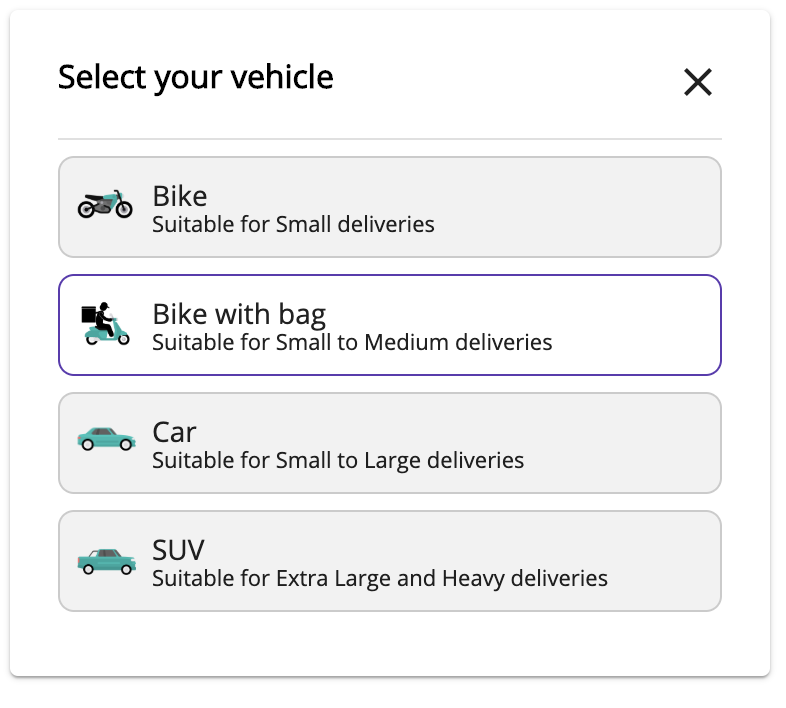Click the teal car icon beside Car
This screenshot has height=708, width=786.
click(x=106, y=439)
